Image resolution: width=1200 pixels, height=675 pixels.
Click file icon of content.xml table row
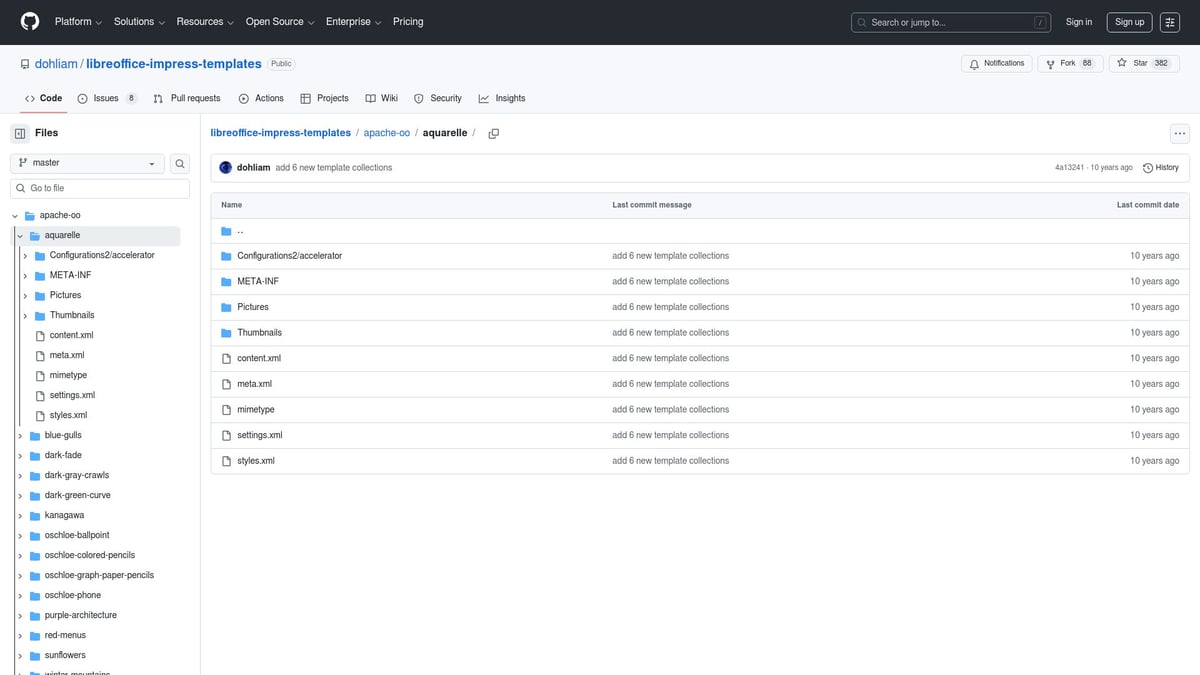pos(226,358)
